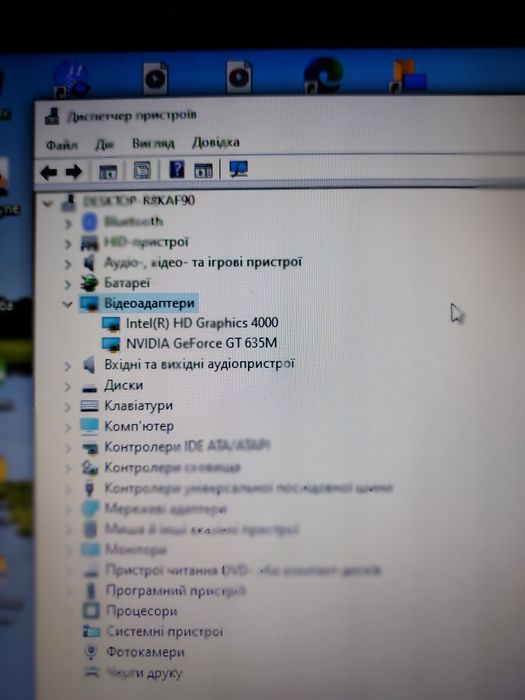
Task: Open the Properties toolbar icon
Action: (142, 170)
